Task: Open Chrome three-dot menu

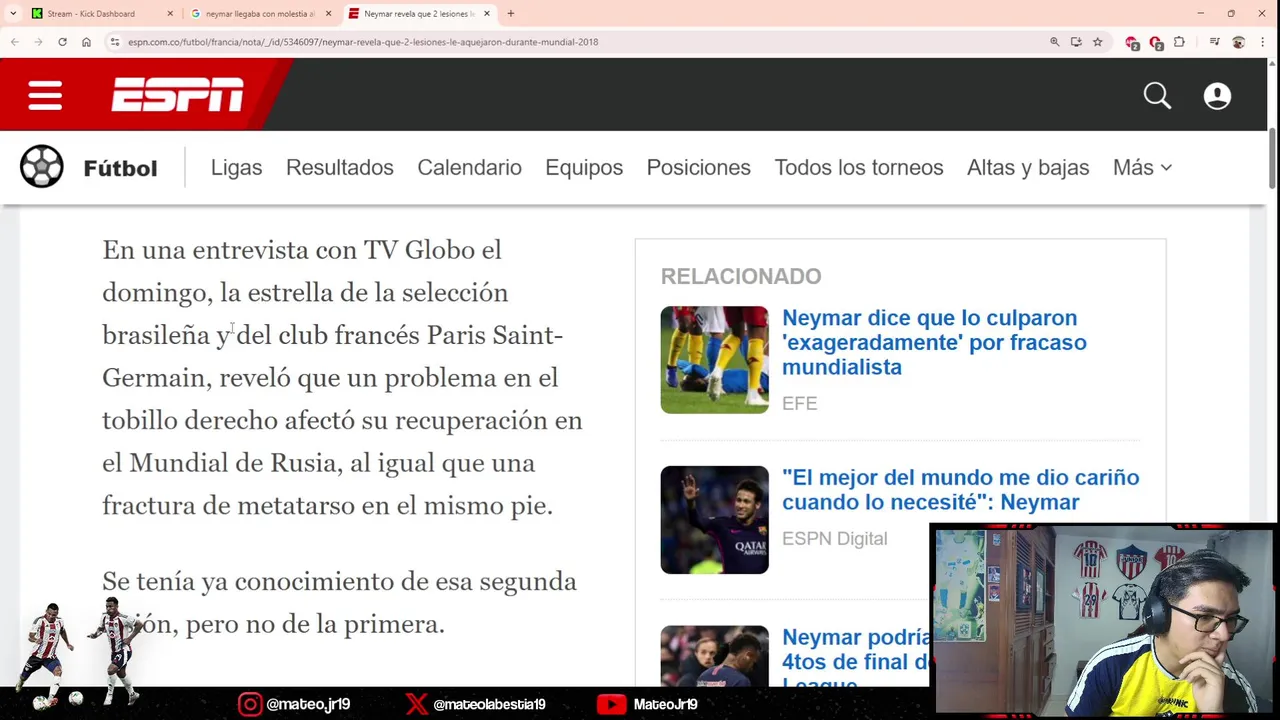Action: [1263, 42]
